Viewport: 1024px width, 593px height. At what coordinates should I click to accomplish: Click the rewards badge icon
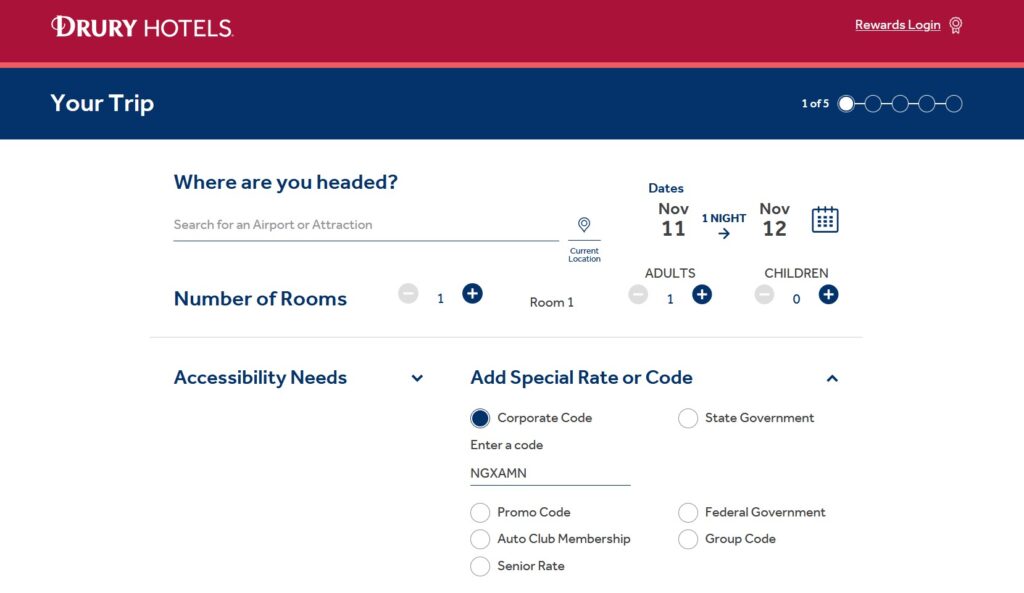[955, 25]
